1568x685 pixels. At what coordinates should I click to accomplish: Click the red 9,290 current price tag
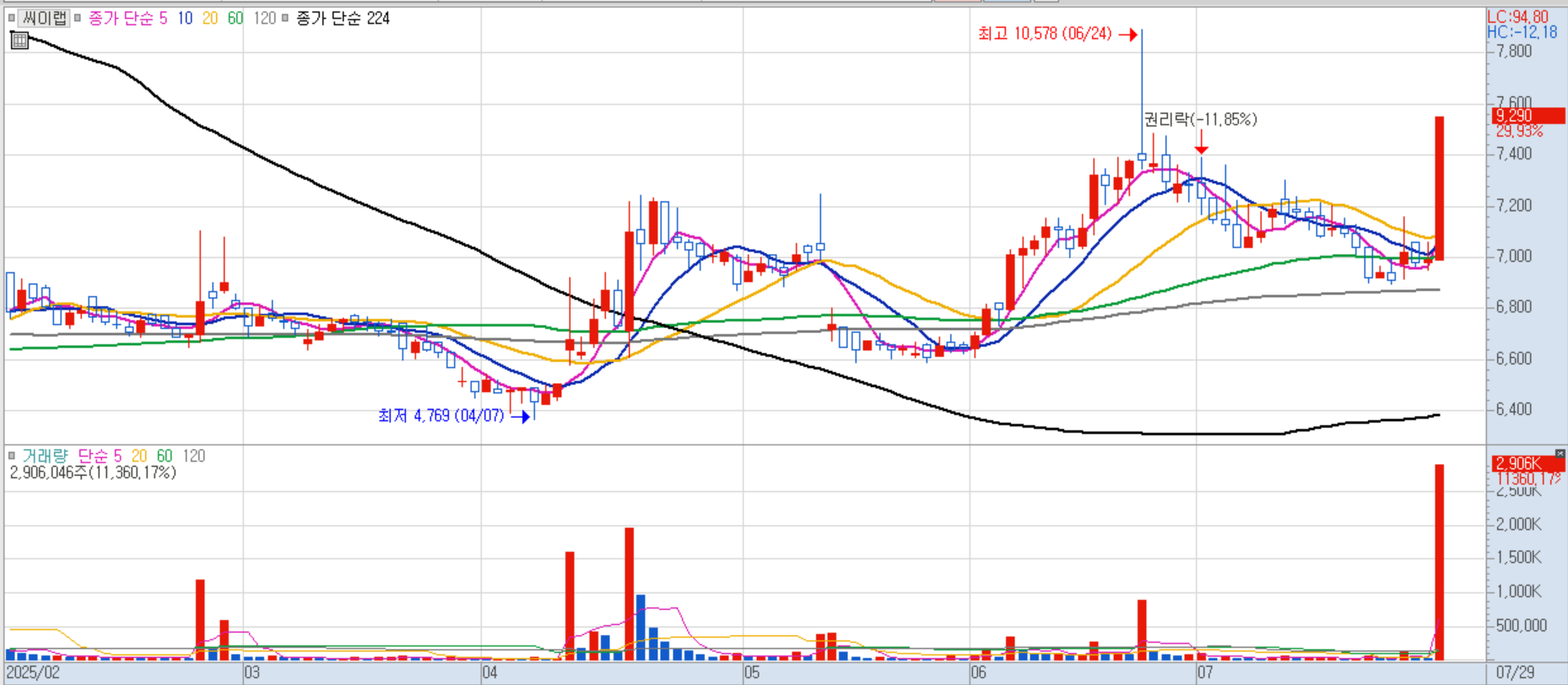click(1528, 116)
